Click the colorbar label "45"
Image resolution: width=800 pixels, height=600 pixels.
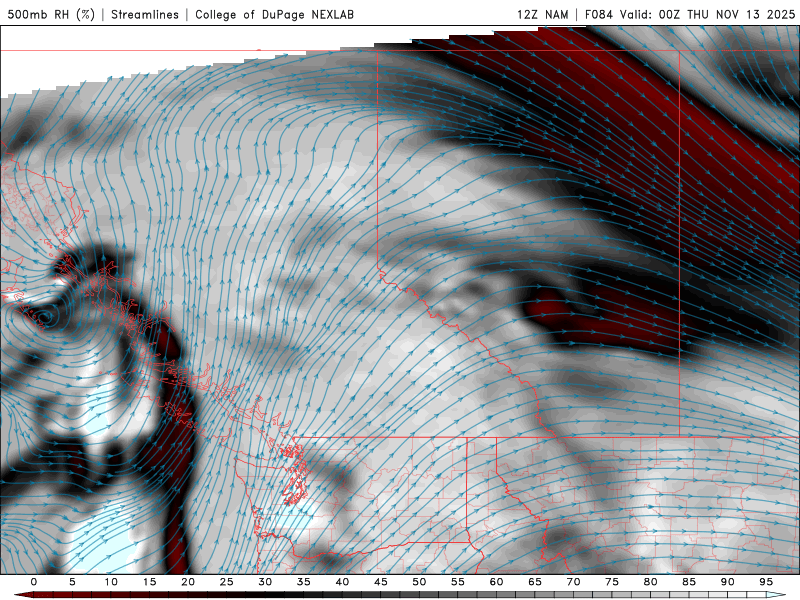pyautogui.click(x=381, y=582)
